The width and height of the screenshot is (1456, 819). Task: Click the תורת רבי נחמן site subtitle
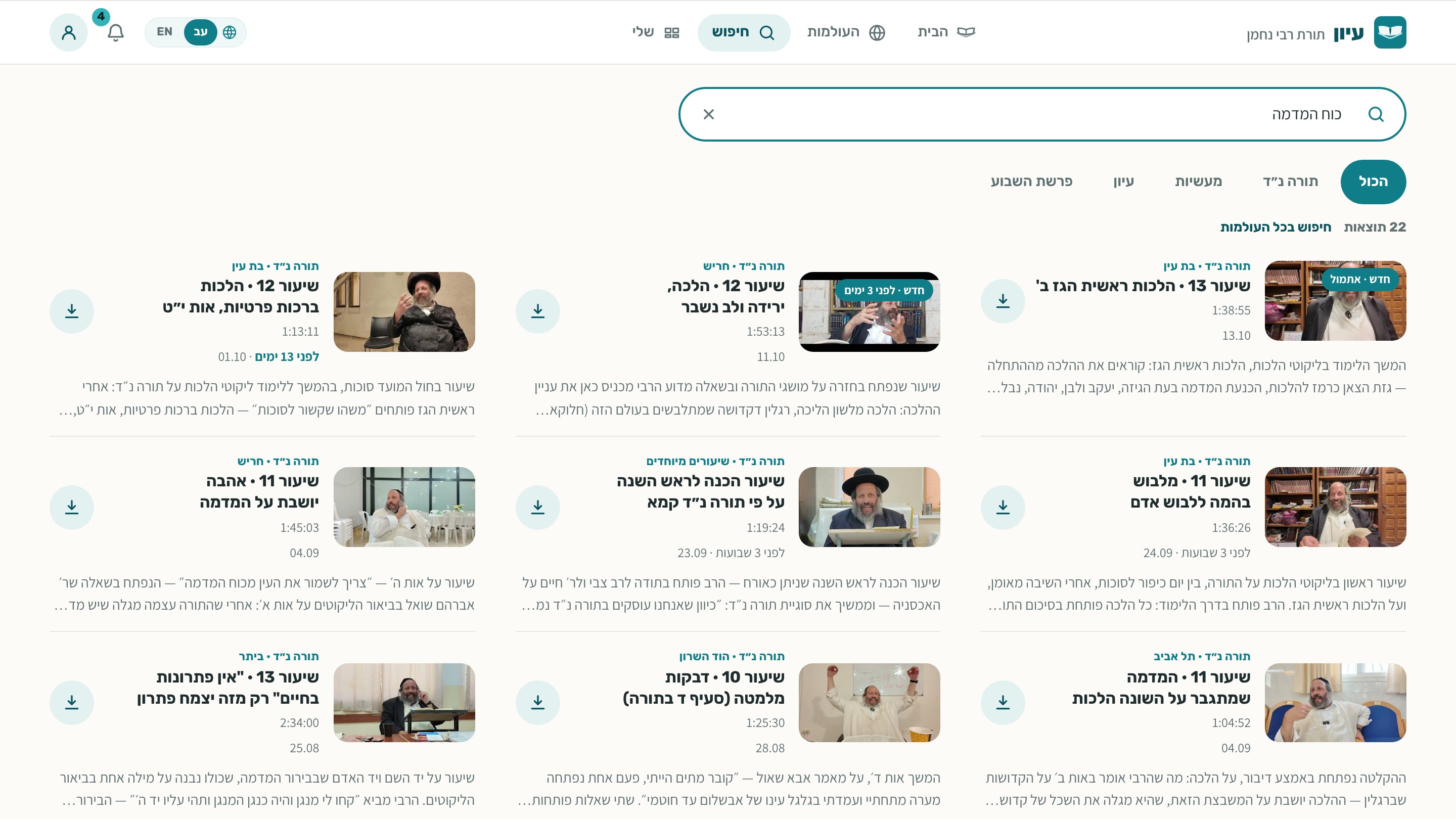coord(1285,35)
